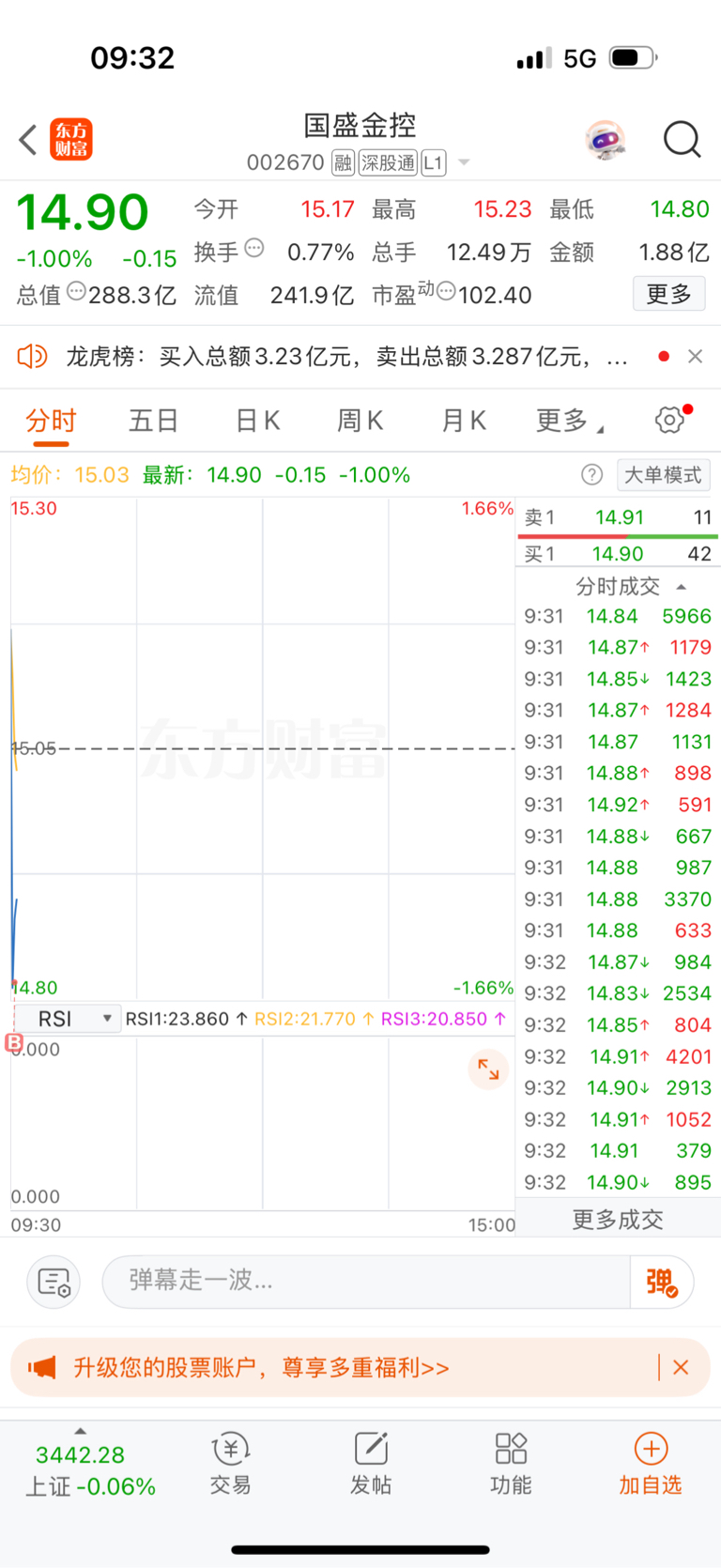Switch to 五日 chart tab
This screenshot has height=1568, width=721.
[x=154, y=422]
